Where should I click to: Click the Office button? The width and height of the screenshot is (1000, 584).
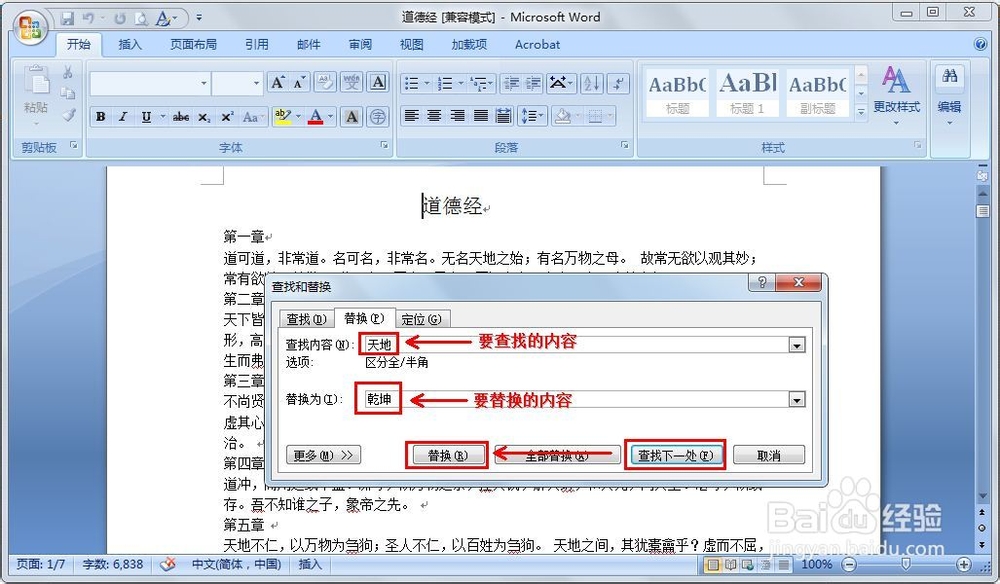pyautogui.click(x=28, y=28)
